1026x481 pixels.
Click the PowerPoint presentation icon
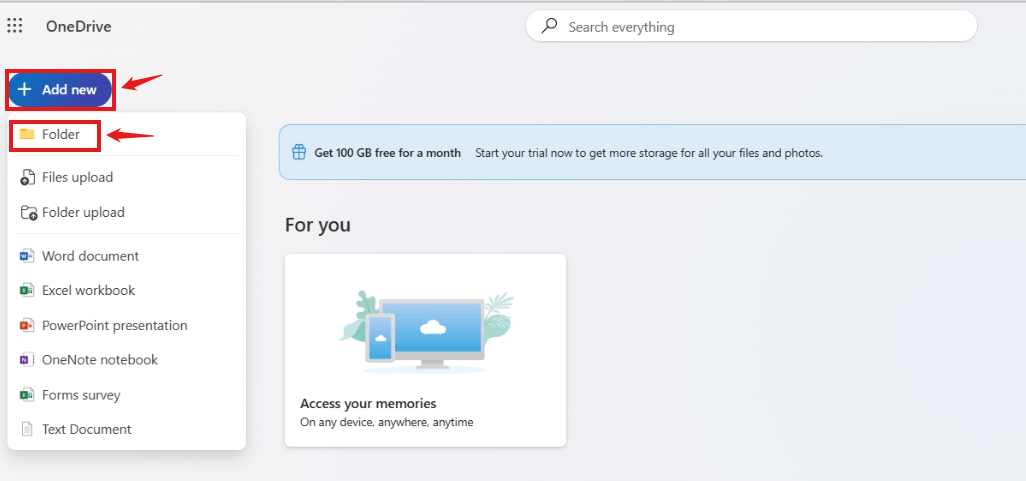27,325
